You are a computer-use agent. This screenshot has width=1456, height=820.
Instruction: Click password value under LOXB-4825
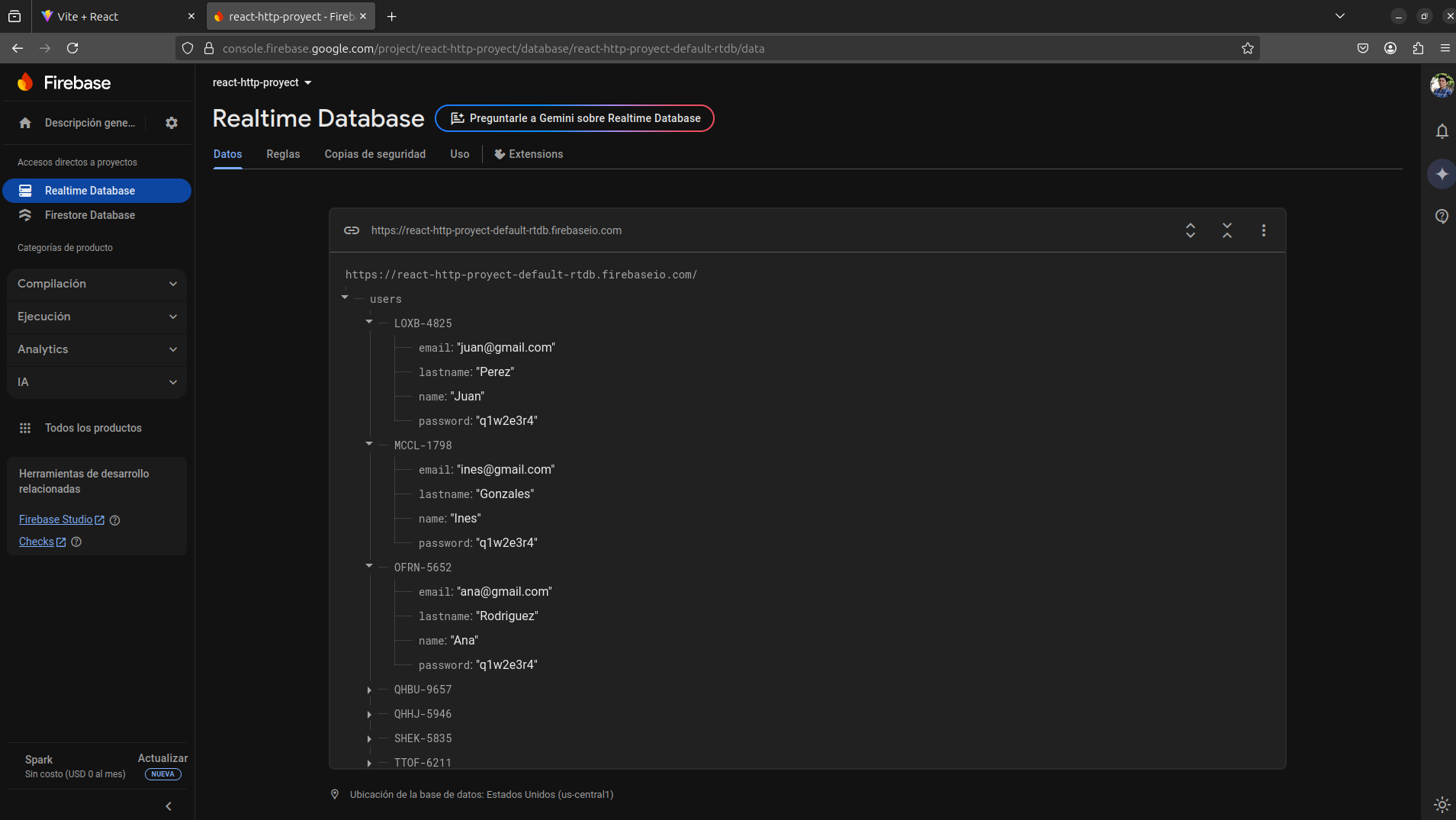506,421
